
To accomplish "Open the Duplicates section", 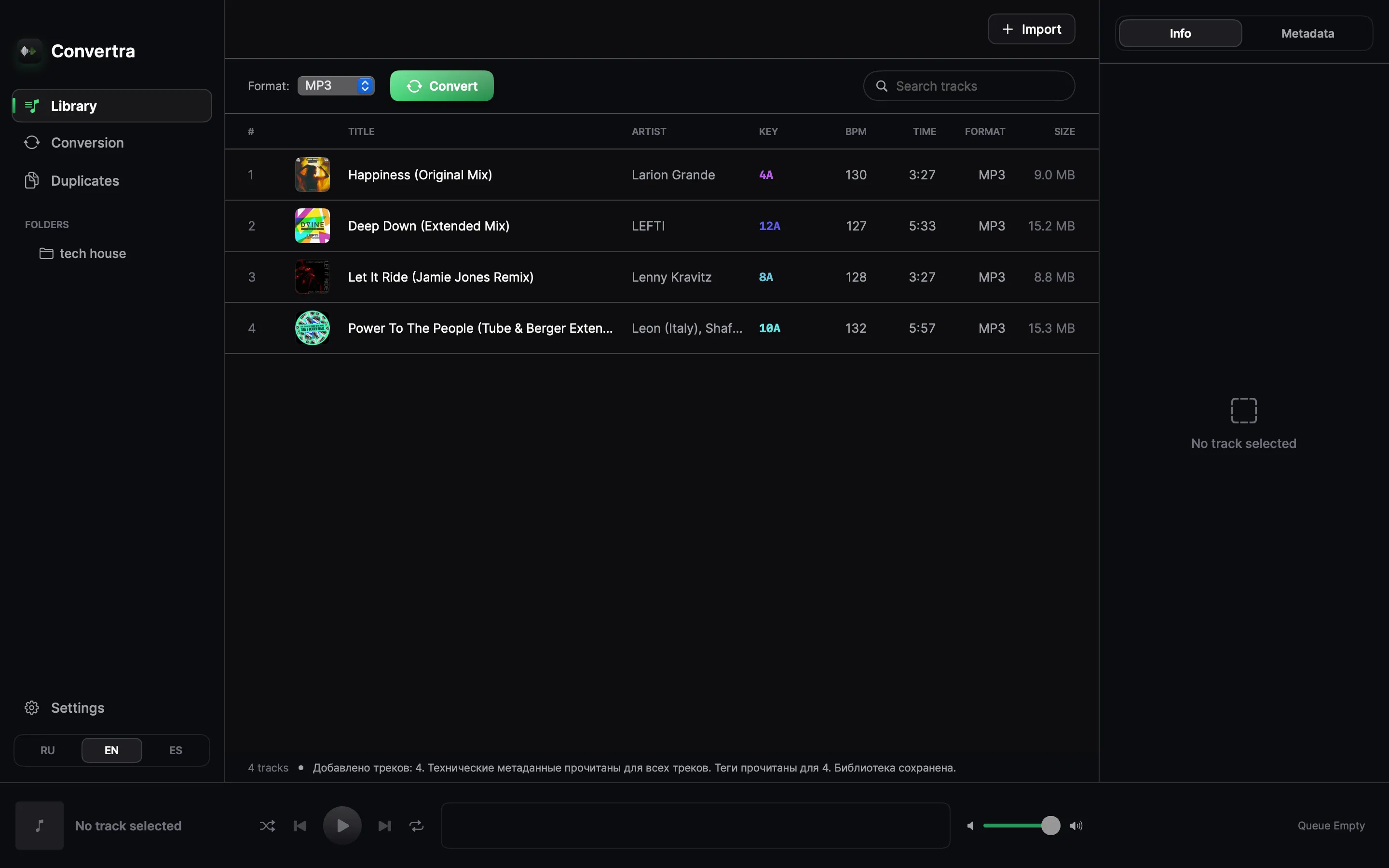I will (112, 180).
